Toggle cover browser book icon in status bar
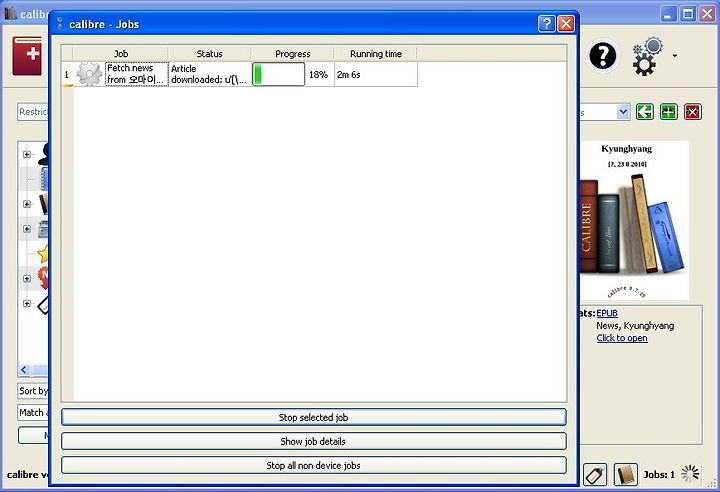 pyautogui.click(x=625, y=475)
